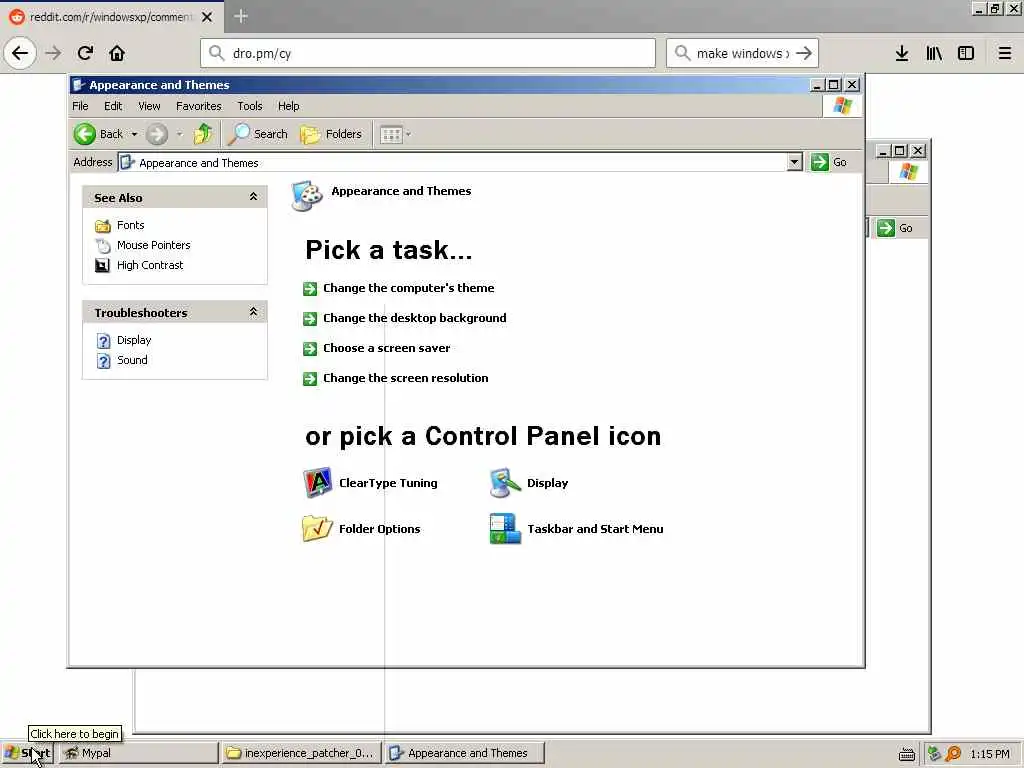Toggle the Folders pane button
Image resolution: width=1024 pixels, height=768 pixels.
click(x=331, y=134)
